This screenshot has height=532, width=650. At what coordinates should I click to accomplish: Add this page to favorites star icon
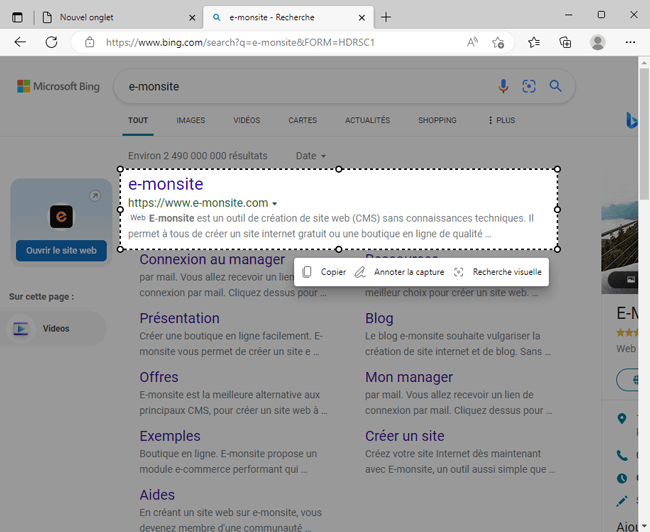498,42
